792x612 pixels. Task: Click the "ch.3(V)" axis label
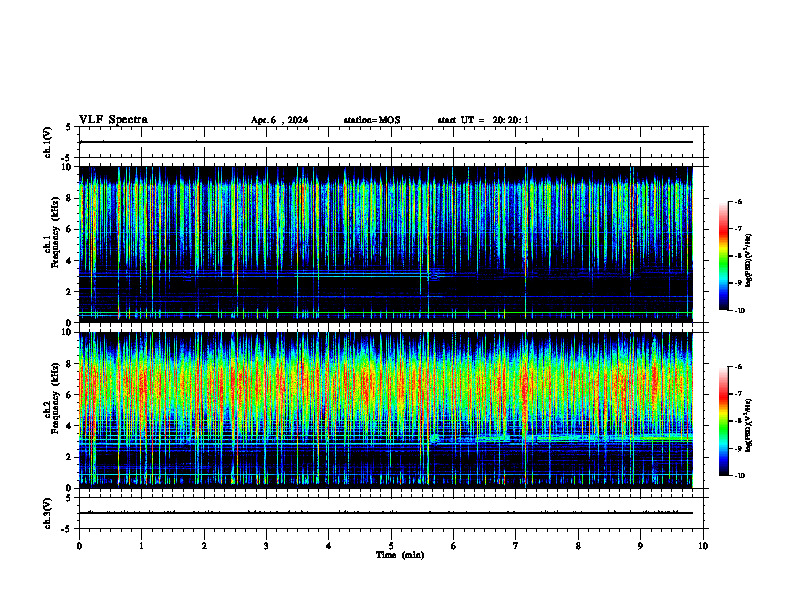(x=47, y=513)
